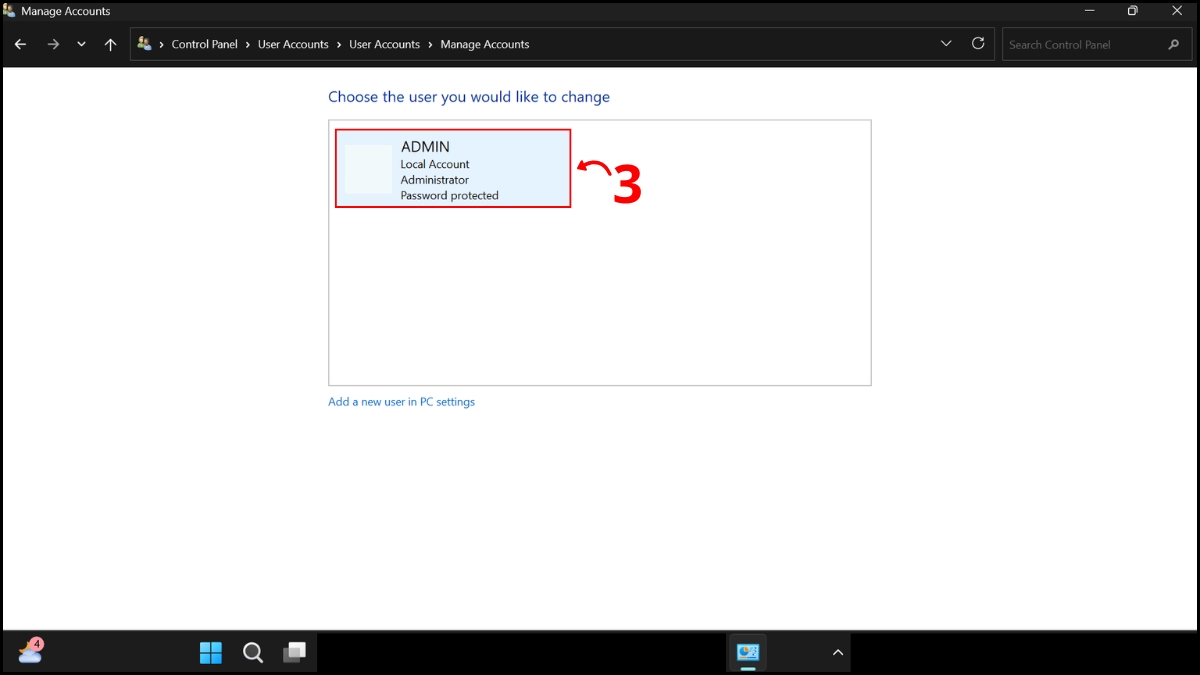Open Add a new user in PC settings

[401, 401]
